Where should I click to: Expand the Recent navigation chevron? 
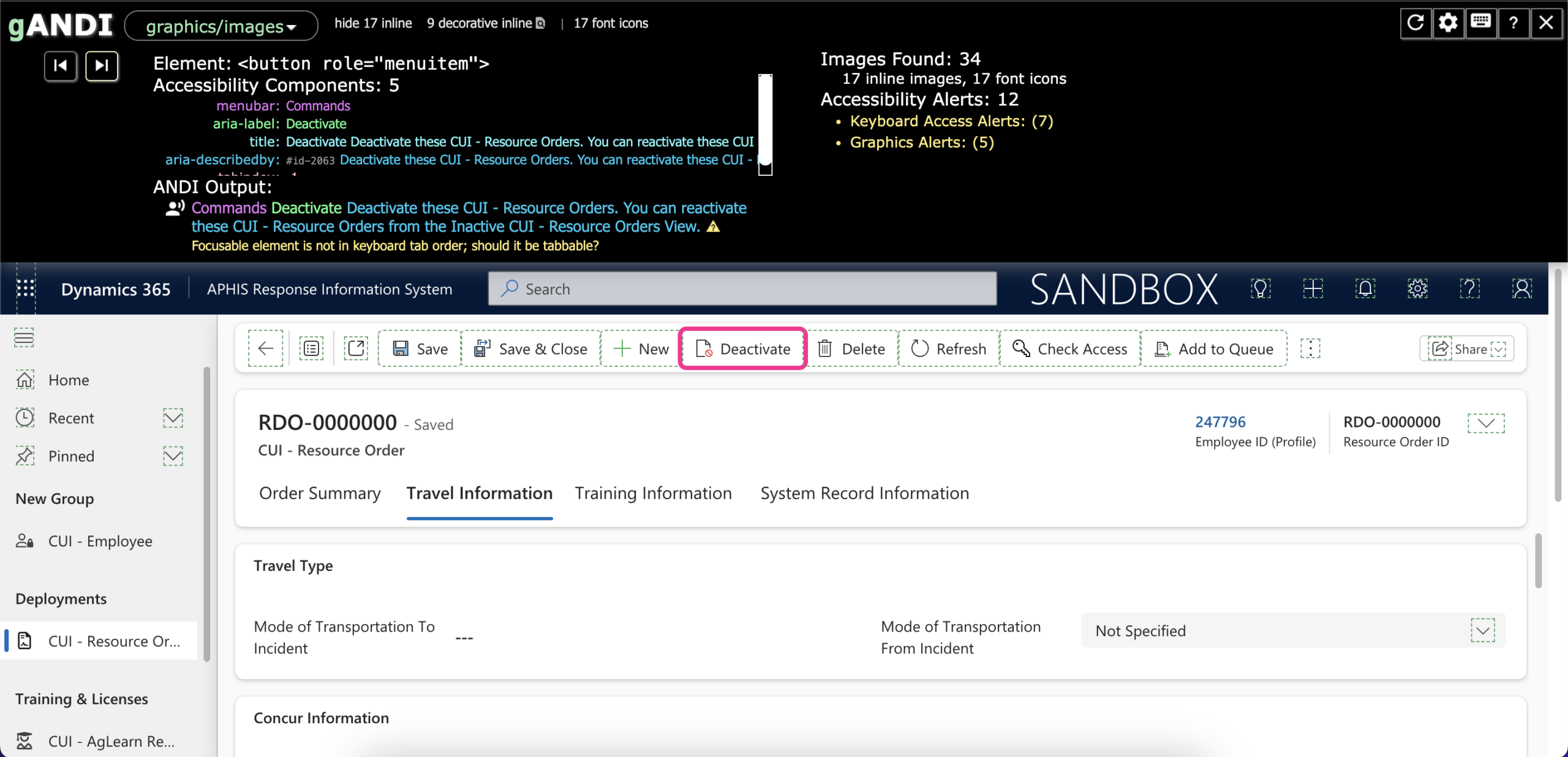(173, 418)
